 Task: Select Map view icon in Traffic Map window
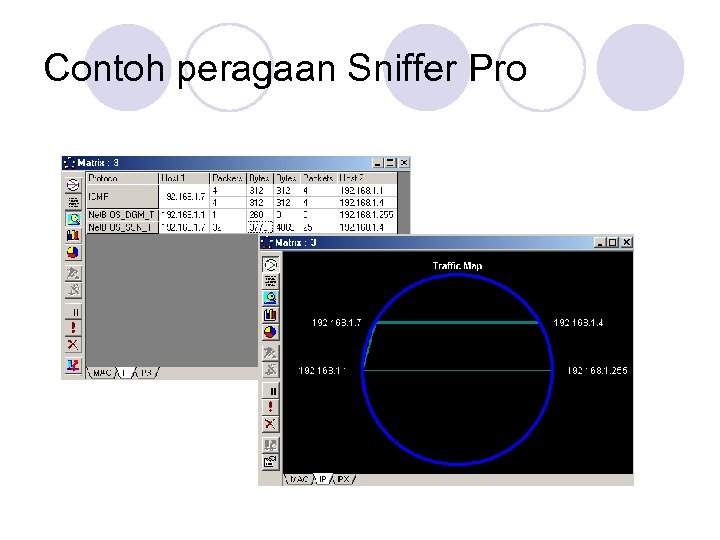point(270,265)
